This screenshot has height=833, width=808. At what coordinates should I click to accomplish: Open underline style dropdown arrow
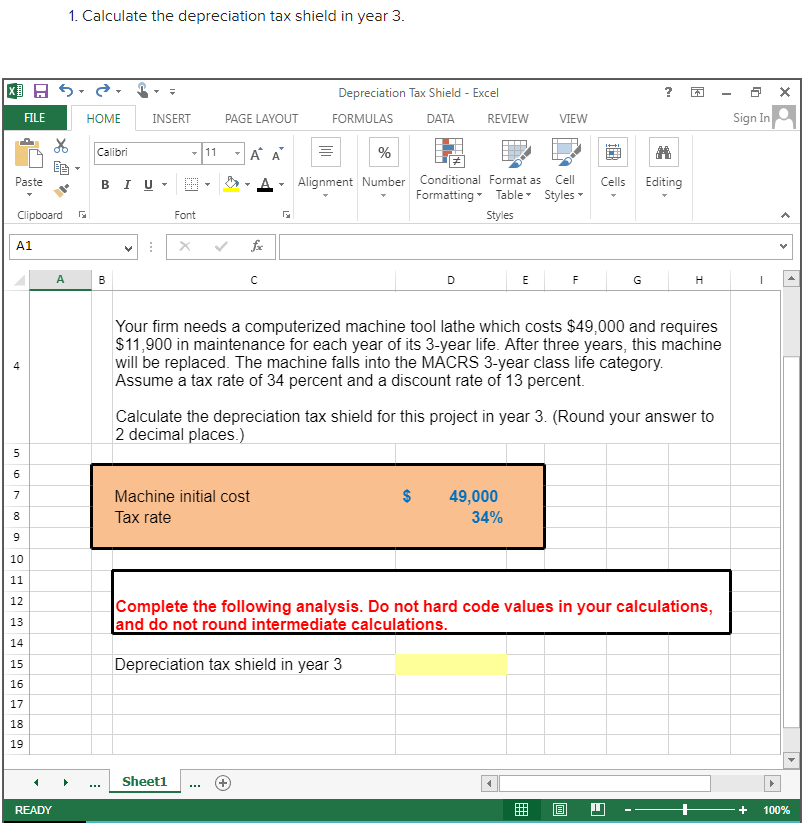pyautogui.click(x=165, y=185)
